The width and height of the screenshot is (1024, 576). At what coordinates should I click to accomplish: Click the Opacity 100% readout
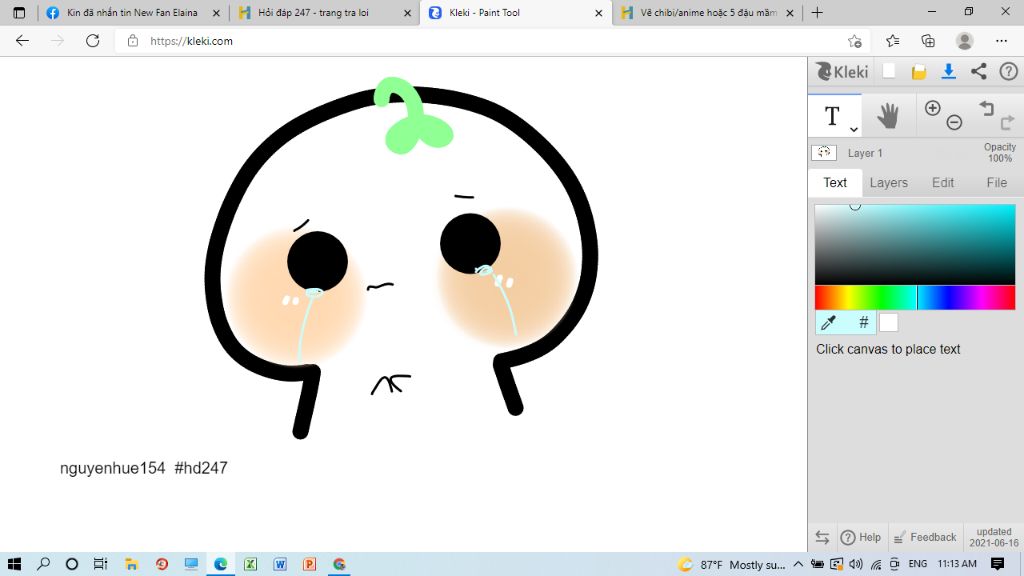(x=1000, y=153)
